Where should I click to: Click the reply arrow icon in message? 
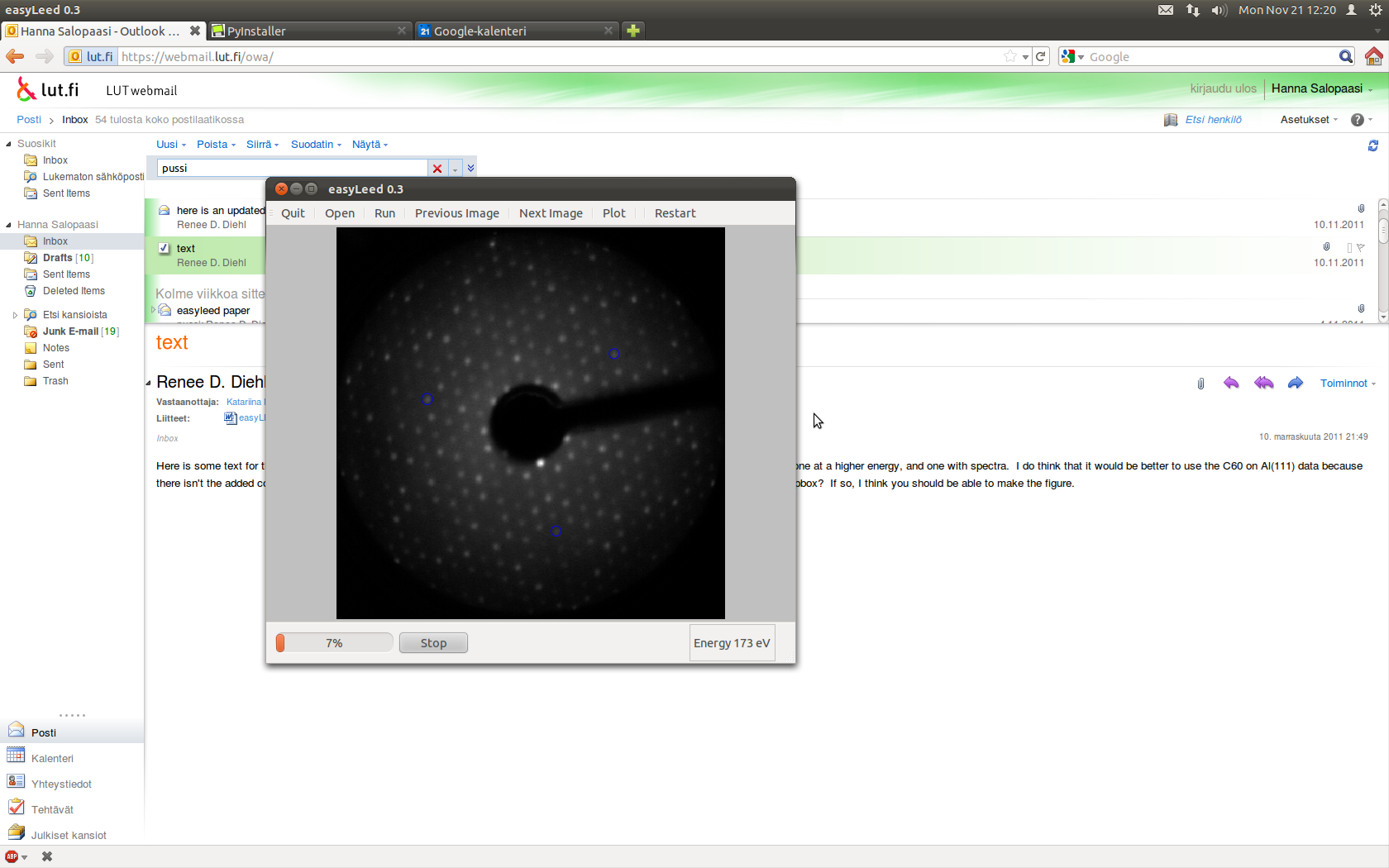[1231, 383]
